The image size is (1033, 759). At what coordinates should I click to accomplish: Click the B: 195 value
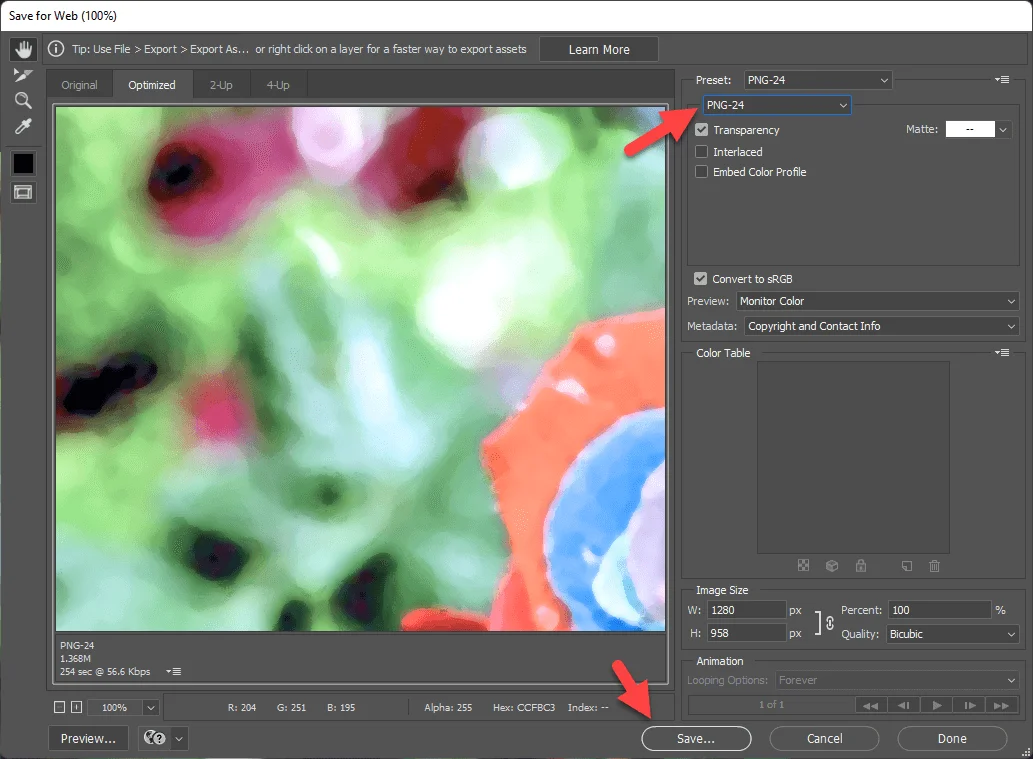pos(341,707)
